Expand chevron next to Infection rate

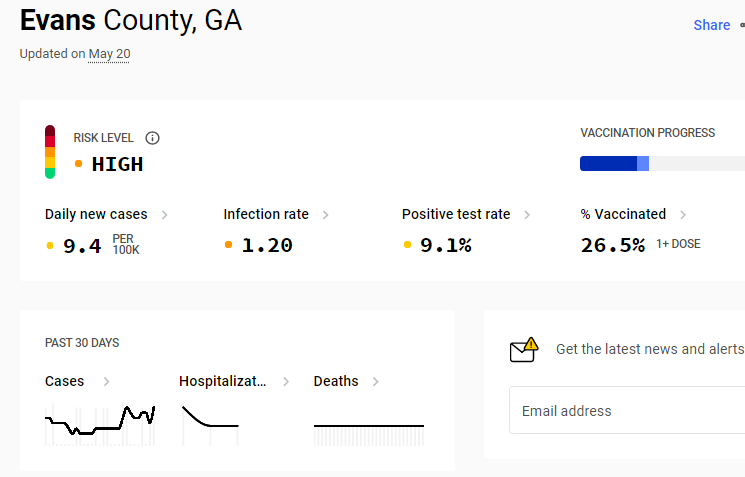point(325,215)
